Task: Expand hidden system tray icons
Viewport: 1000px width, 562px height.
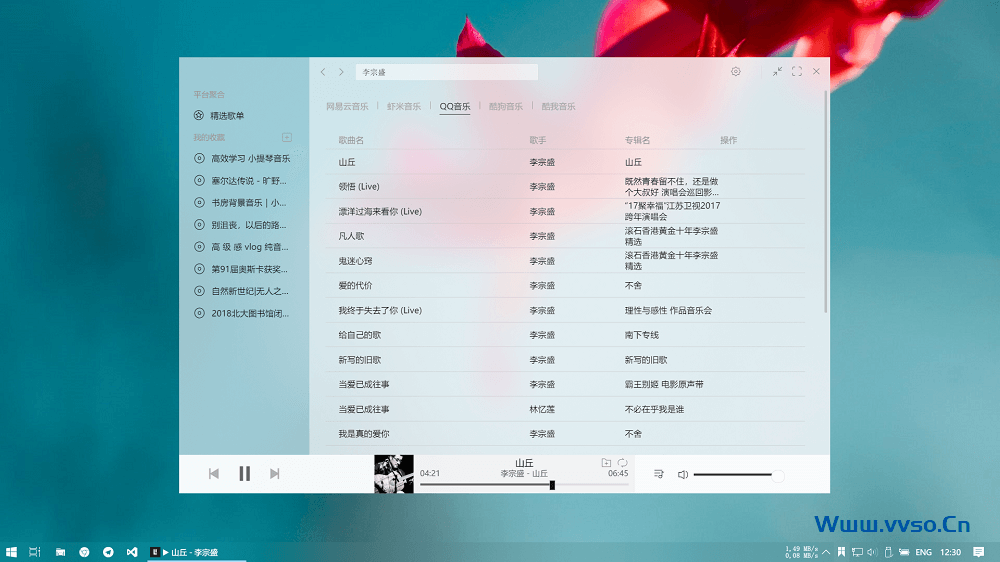Action: 828,552
